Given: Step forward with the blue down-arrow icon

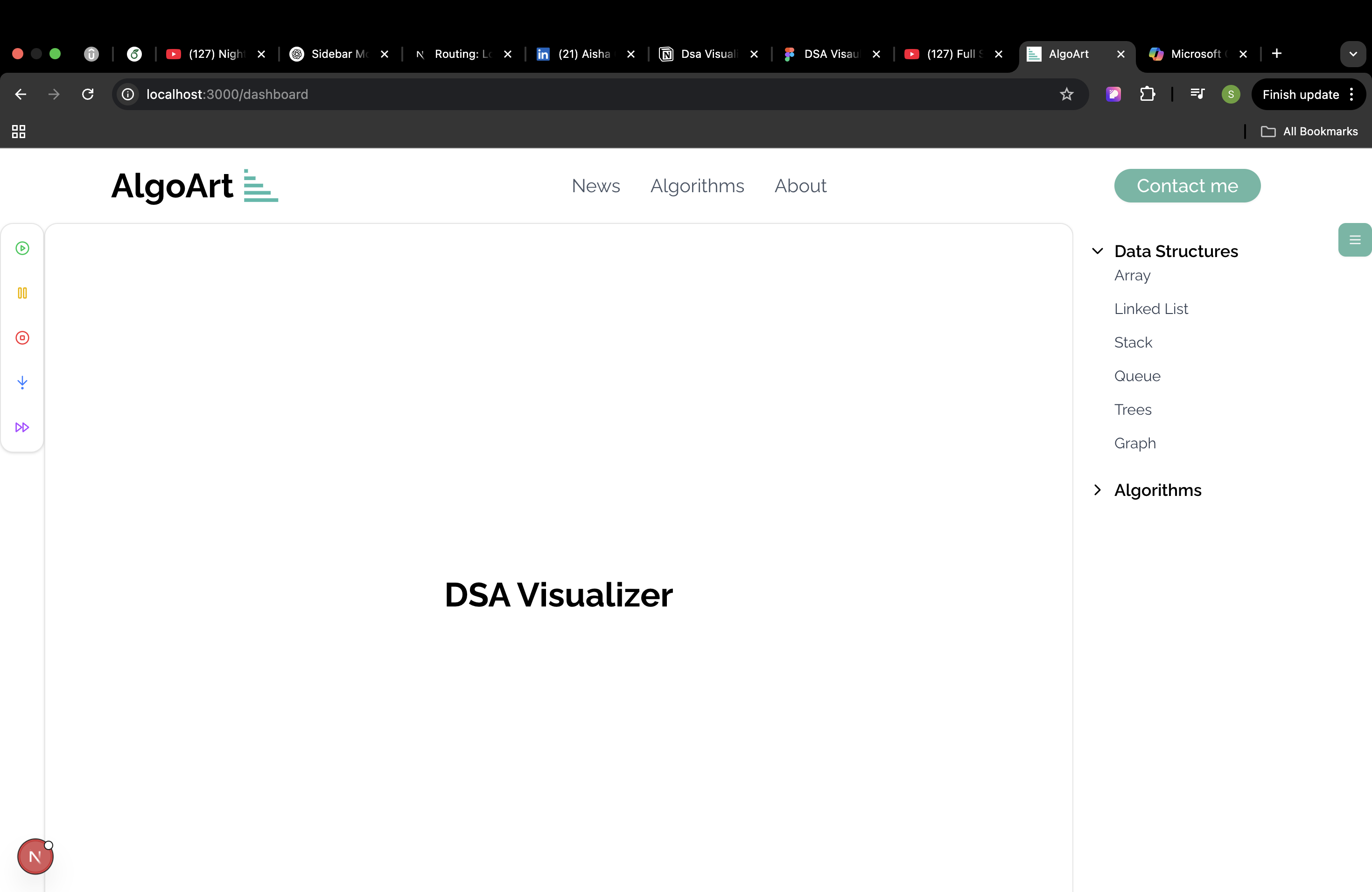Looking at the screenshot, I should (22, 383).
